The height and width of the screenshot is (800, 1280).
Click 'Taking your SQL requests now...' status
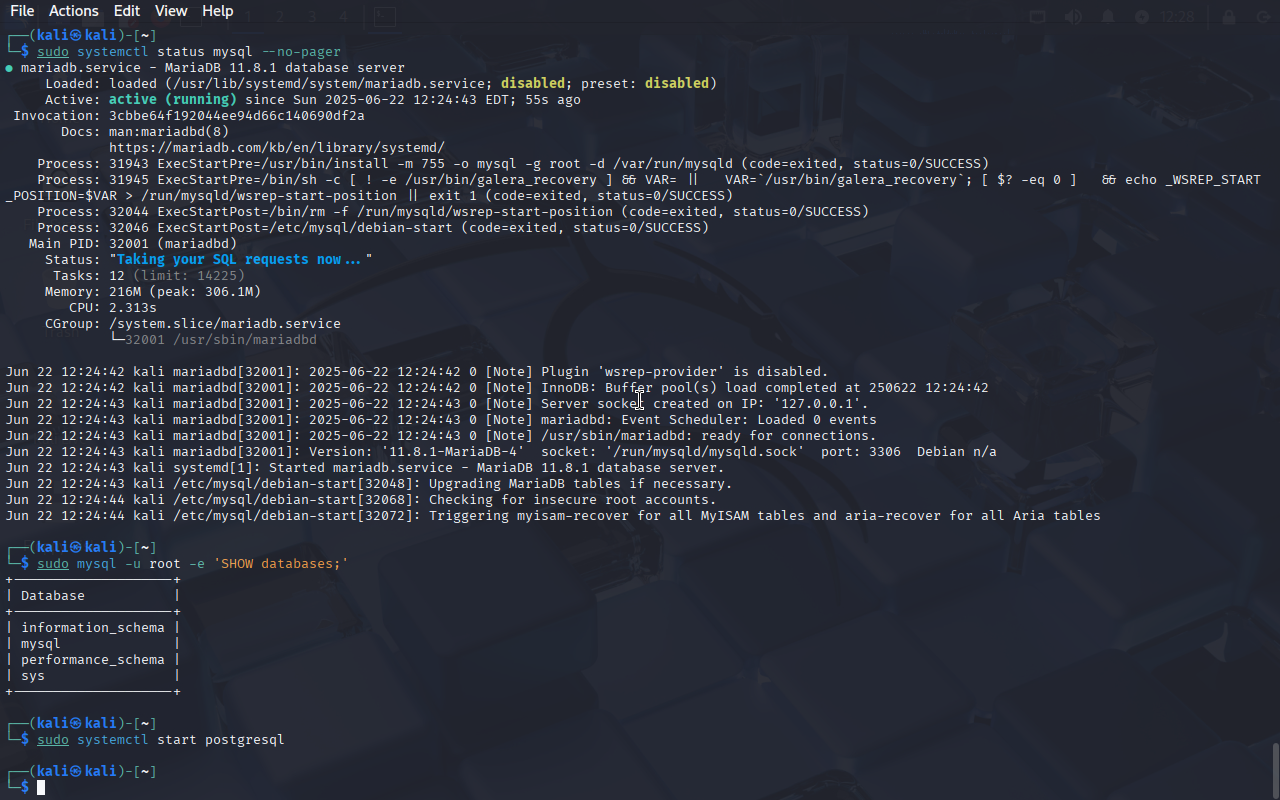[x=241, y=260]
